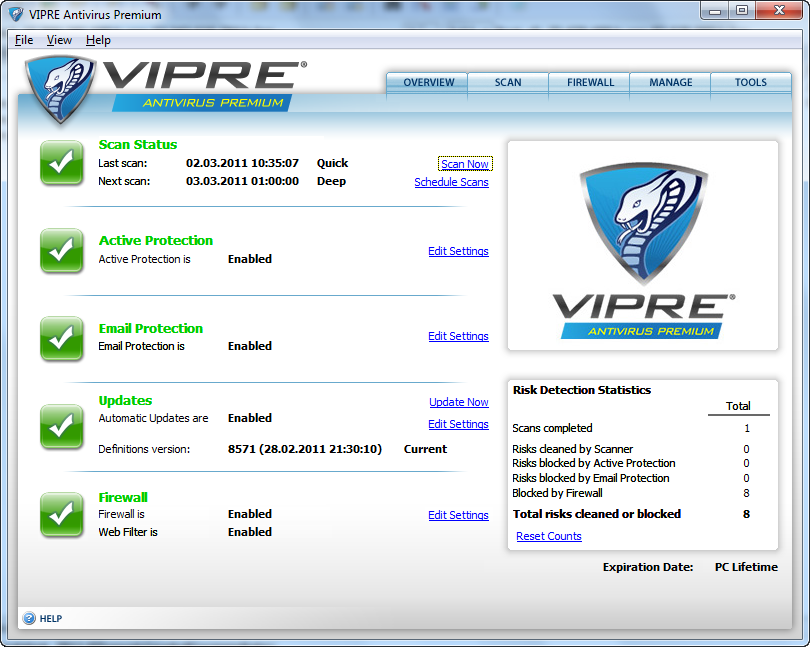Switch to the Scan tab
This screenshot has width=810, height=647.
508,83
